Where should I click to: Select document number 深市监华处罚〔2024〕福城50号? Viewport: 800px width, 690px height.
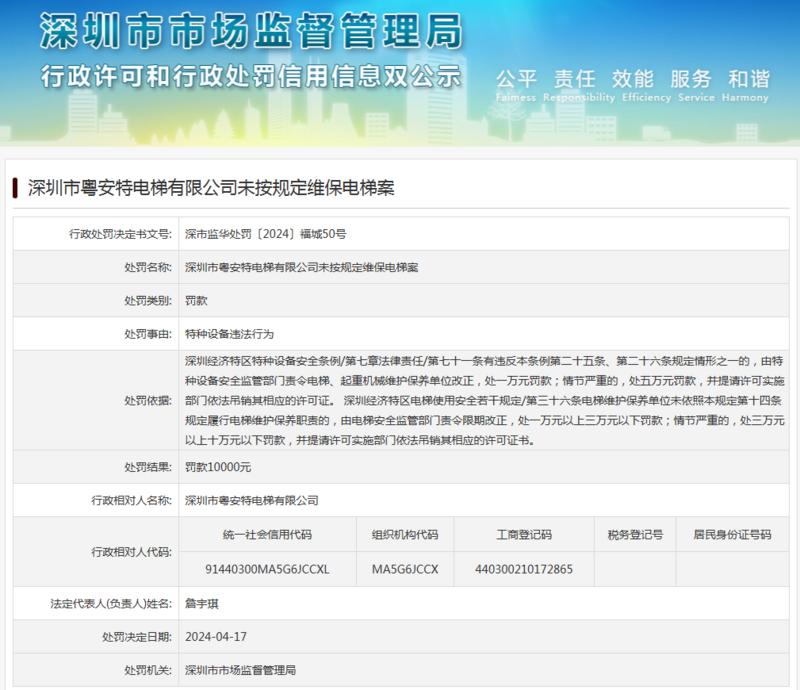(x=265, y=234)
